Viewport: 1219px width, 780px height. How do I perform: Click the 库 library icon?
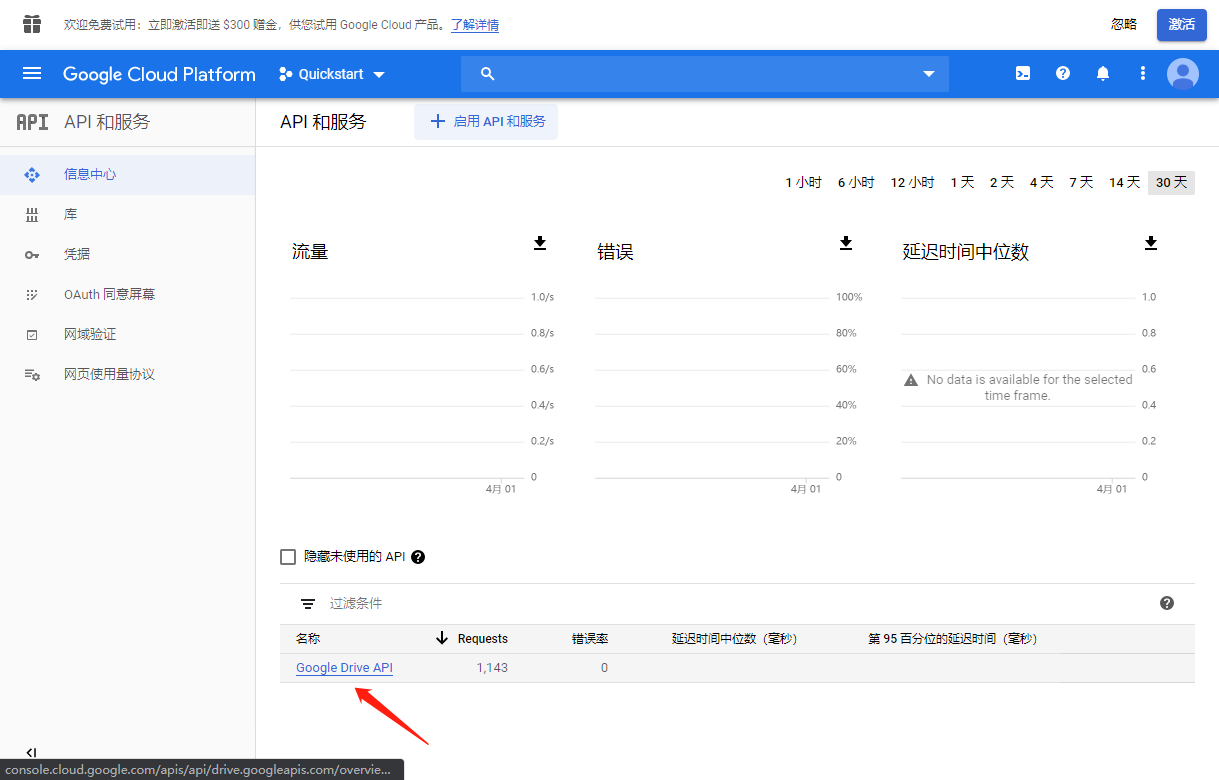pyautogui.click(x=32, y=214)
